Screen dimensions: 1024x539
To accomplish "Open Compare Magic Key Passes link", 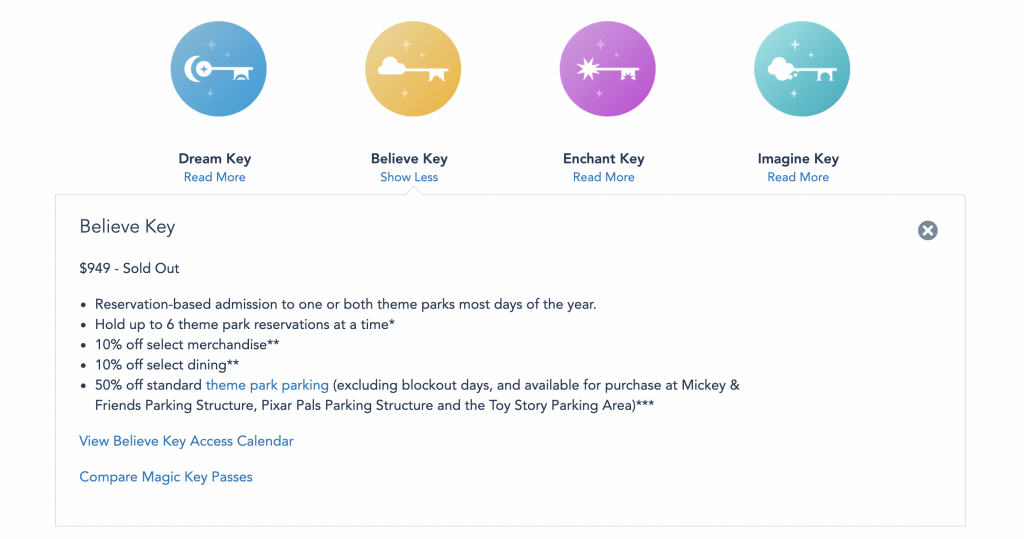I will coord(166,477).
